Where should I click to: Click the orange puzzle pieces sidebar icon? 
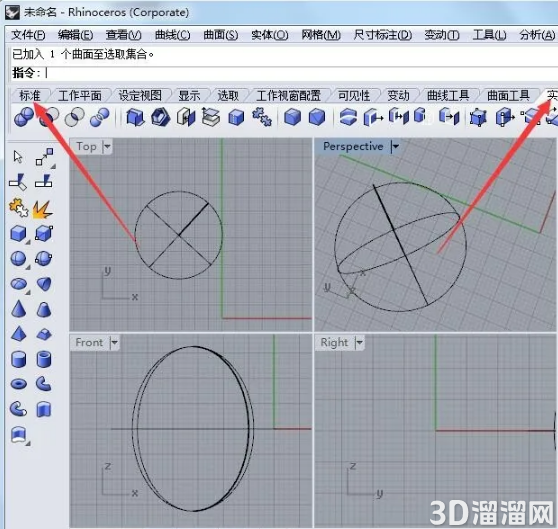pyautogui.click(x=18, y=208)
